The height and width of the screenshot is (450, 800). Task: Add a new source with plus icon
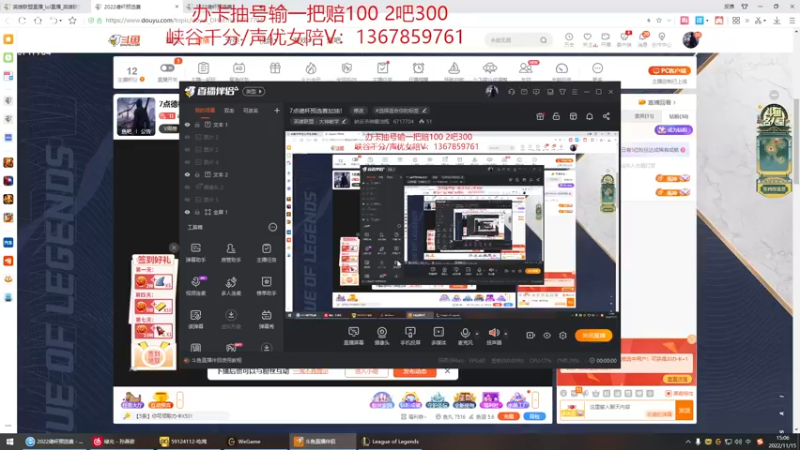[277, 110]
